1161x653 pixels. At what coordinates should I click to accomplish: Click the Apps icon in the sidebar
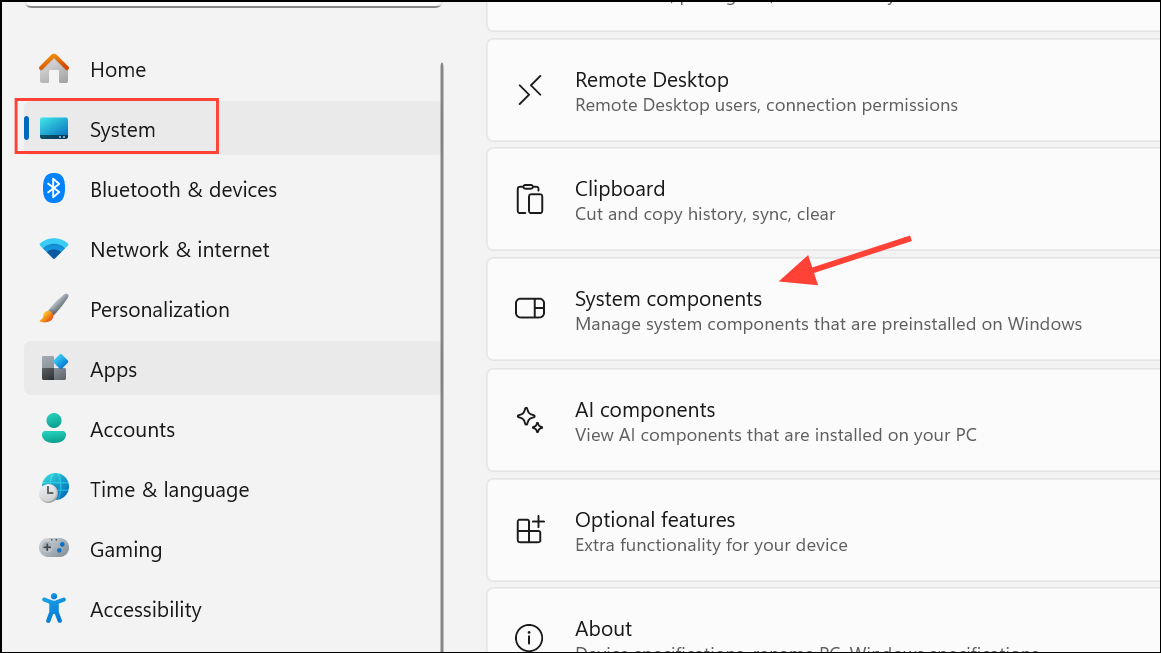click(x=53, y=368)
